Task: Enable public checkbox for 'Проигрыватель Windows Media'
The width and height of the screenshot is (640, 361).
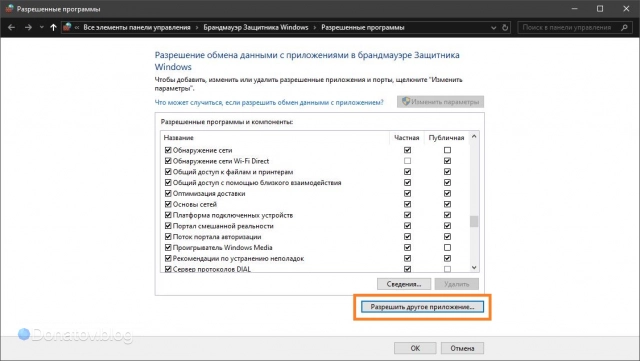Action: [x=447, y=247]
